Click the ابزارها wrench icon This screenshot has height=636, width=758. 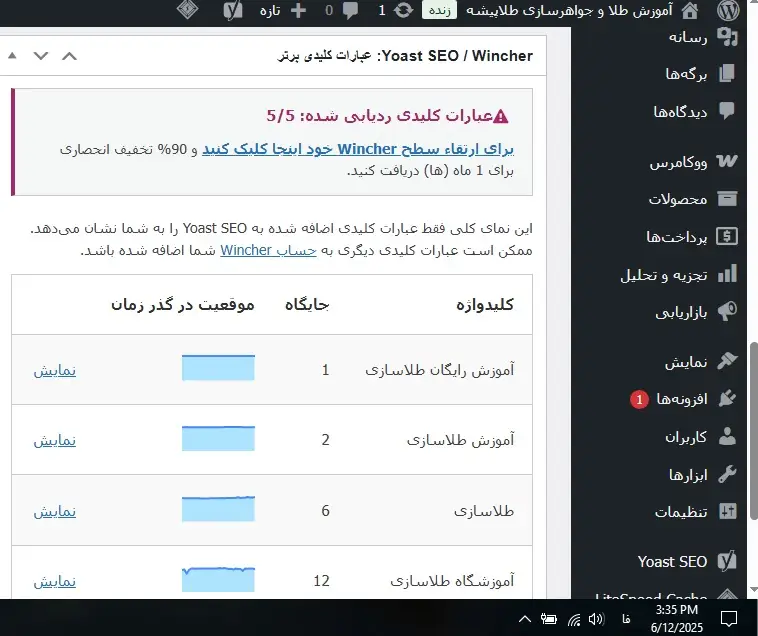tap(727, 474)
